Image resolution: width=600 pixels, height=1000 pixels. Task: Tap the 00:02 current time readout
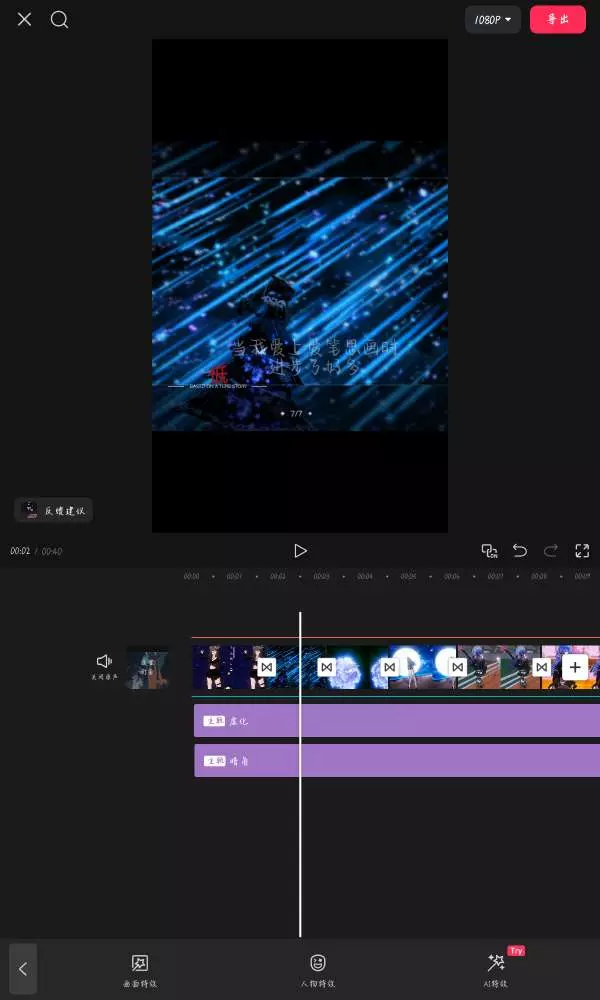click(x=20, y=551)
